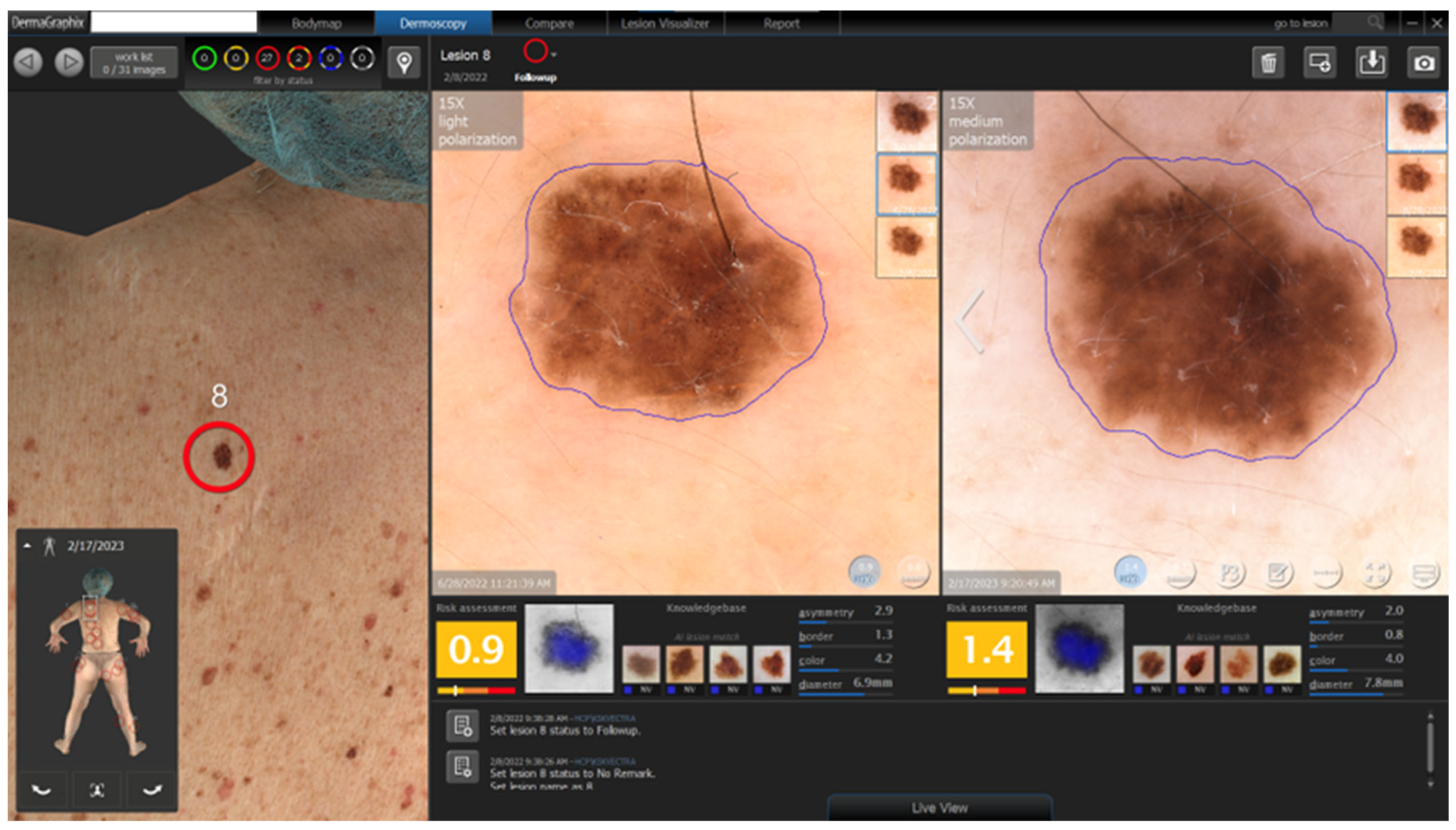Click the search magnifier icon near go to lesion
This screenshot has height=830, width=1456.
(1374, 22)
